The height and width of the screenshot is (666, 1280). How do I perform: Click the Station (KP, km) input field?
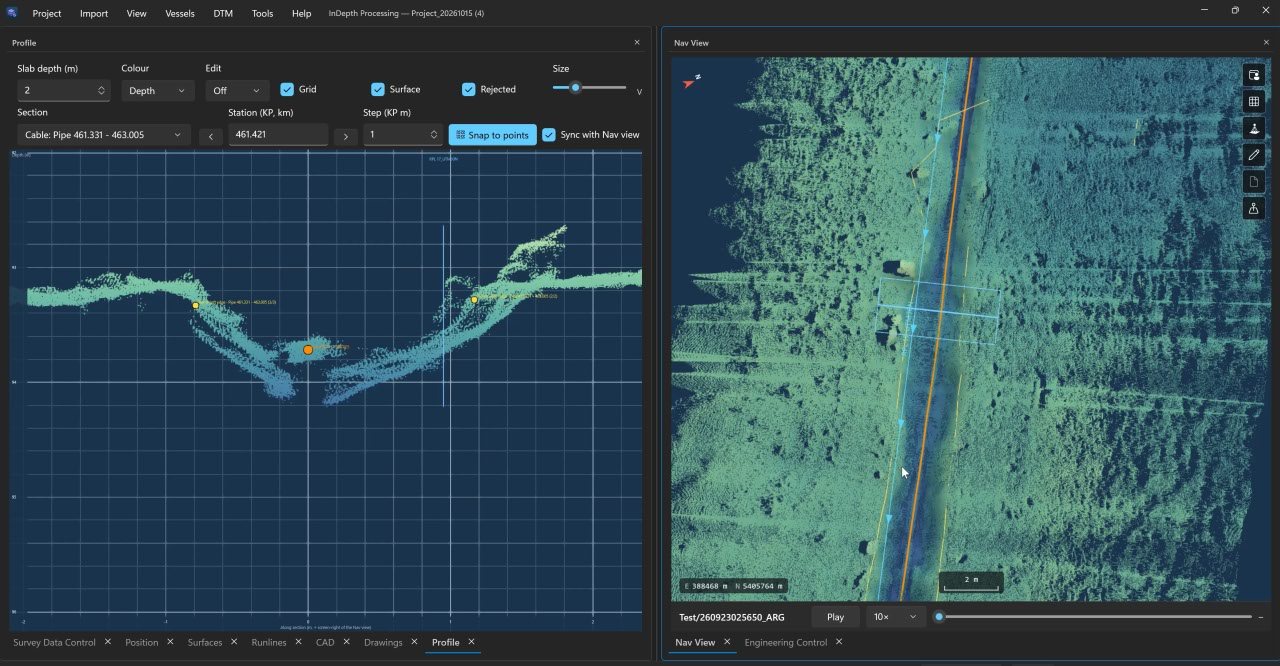click(278, 134)
